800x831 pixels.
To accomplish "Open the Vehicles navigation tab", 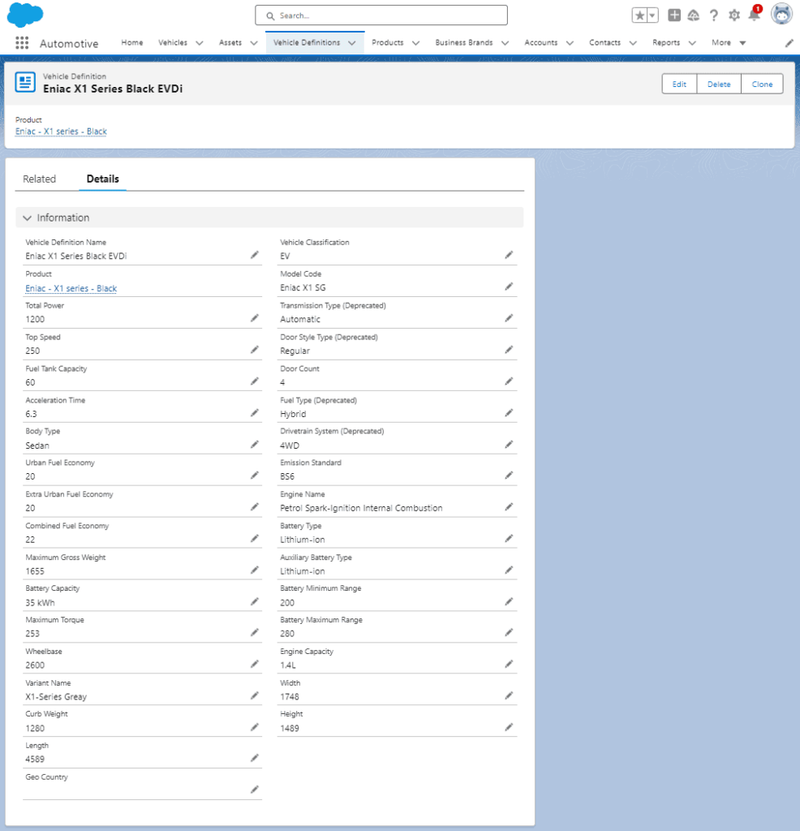I will coord(173,42).
